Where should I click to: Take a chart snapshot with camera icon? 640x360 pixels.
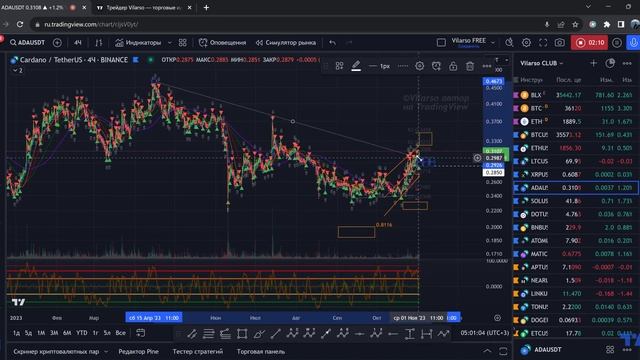560,42
